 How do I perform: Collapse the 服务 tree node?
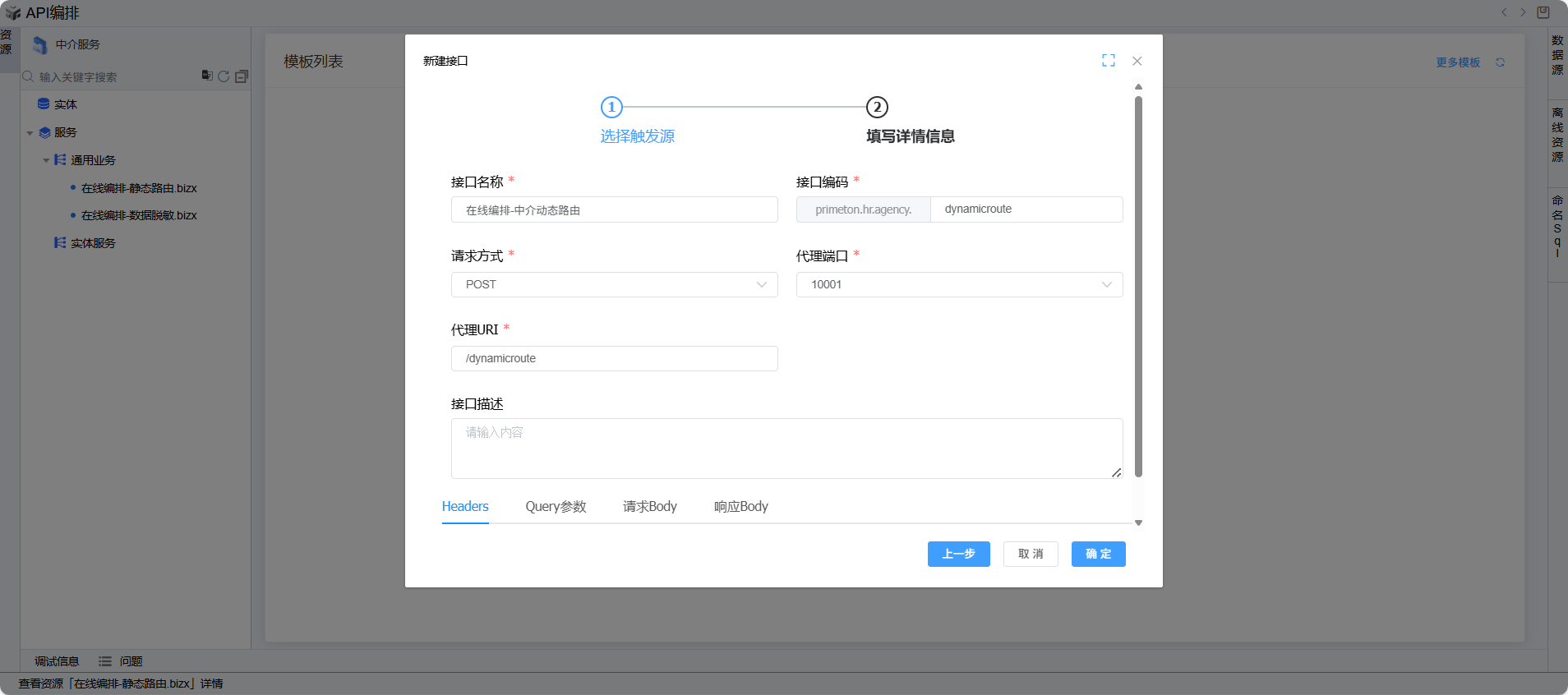(30, 133)
